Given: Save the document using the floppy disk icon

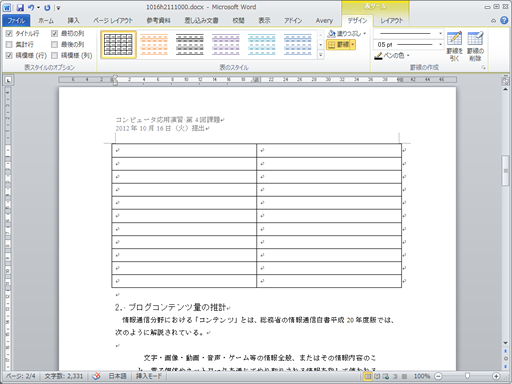Looking at the screenshot, I should 20,7.
